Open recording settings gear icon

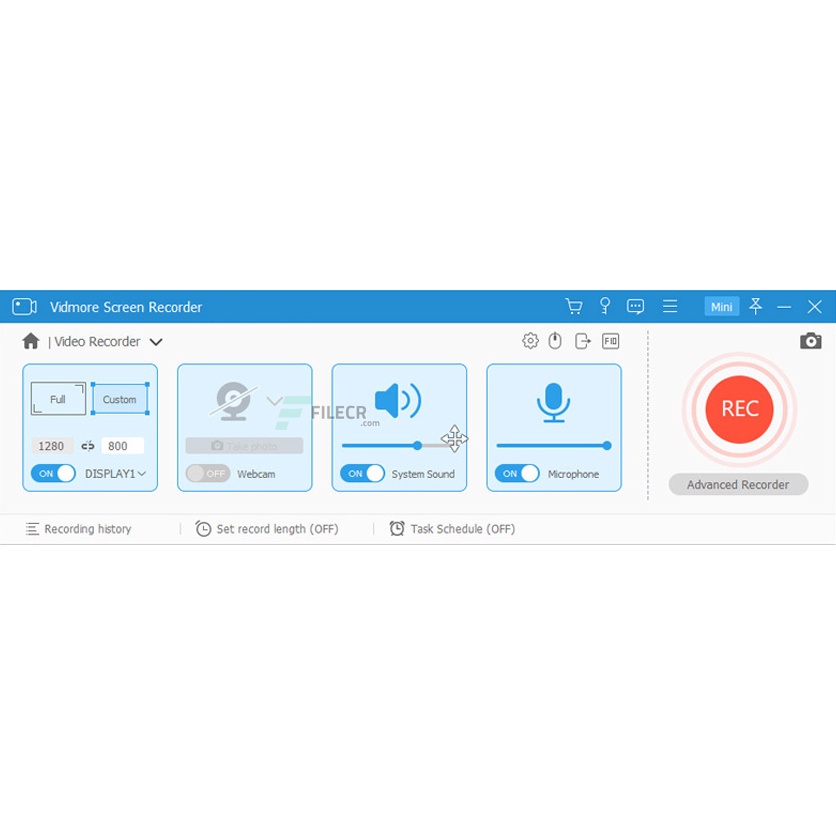[530, 341]
